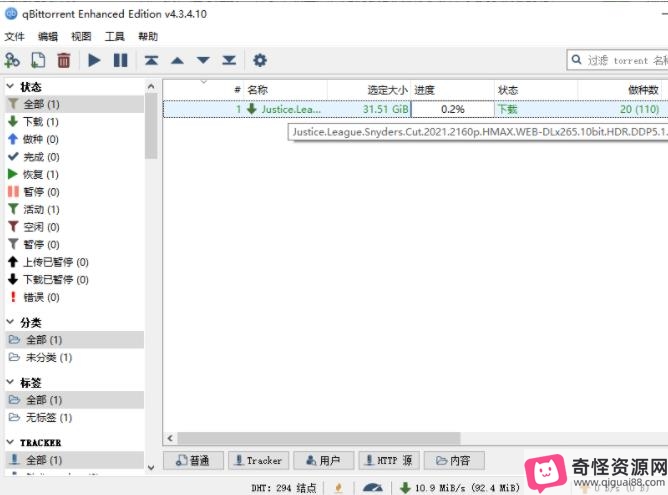The image size is (668, 495).
Task: Collapse the 标签 filter section
Action: point(11,383)
